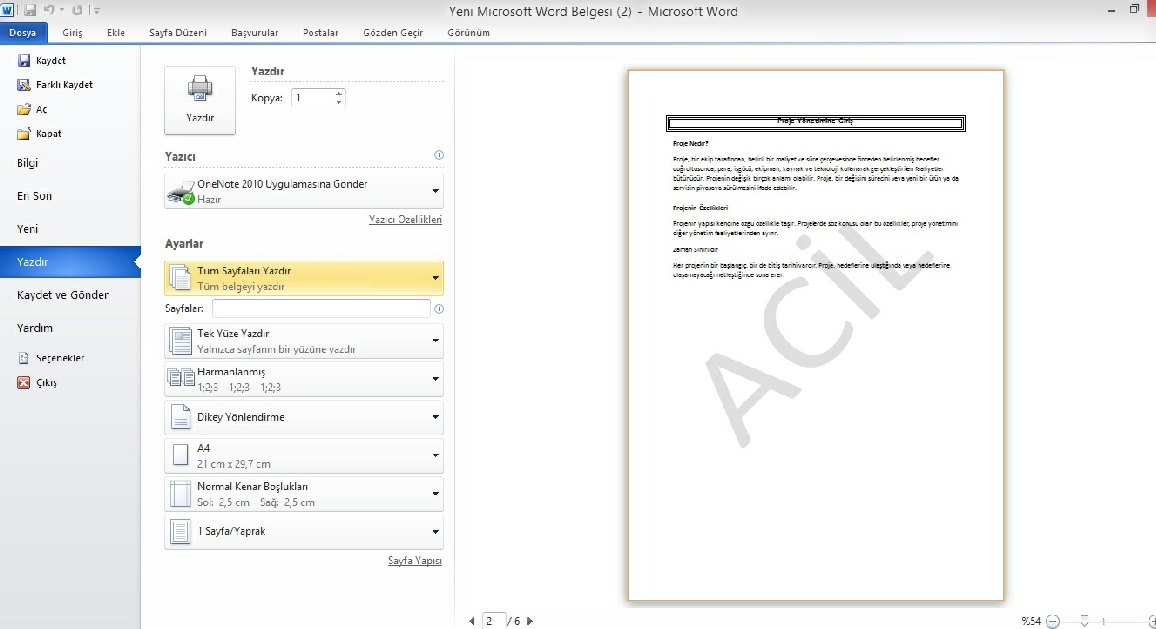Click the Word application icon in title bar
1156x629 pixels.
tap(7, 10)
